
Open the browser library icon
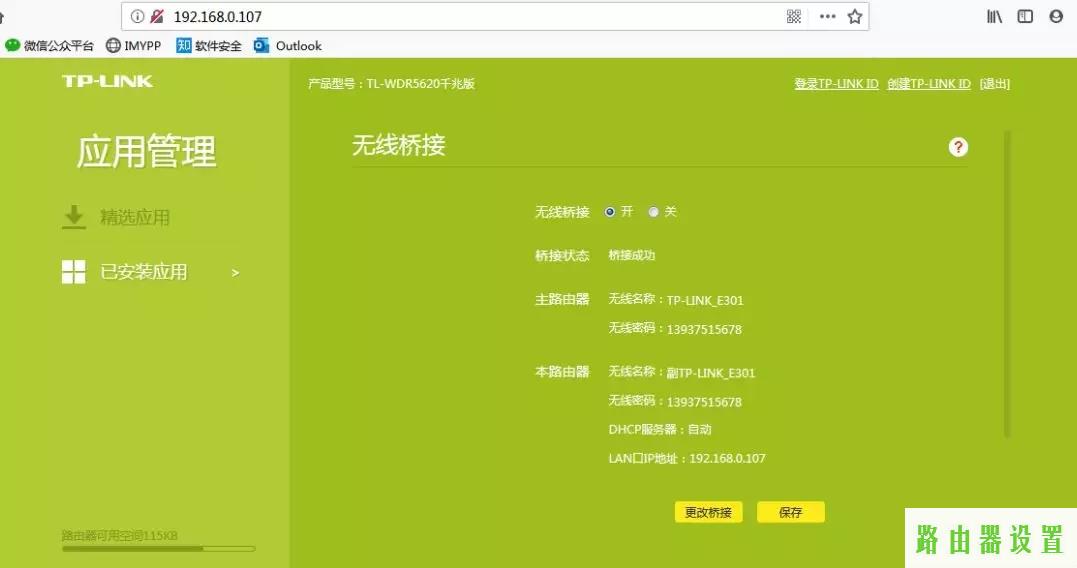tap(995, 16)
